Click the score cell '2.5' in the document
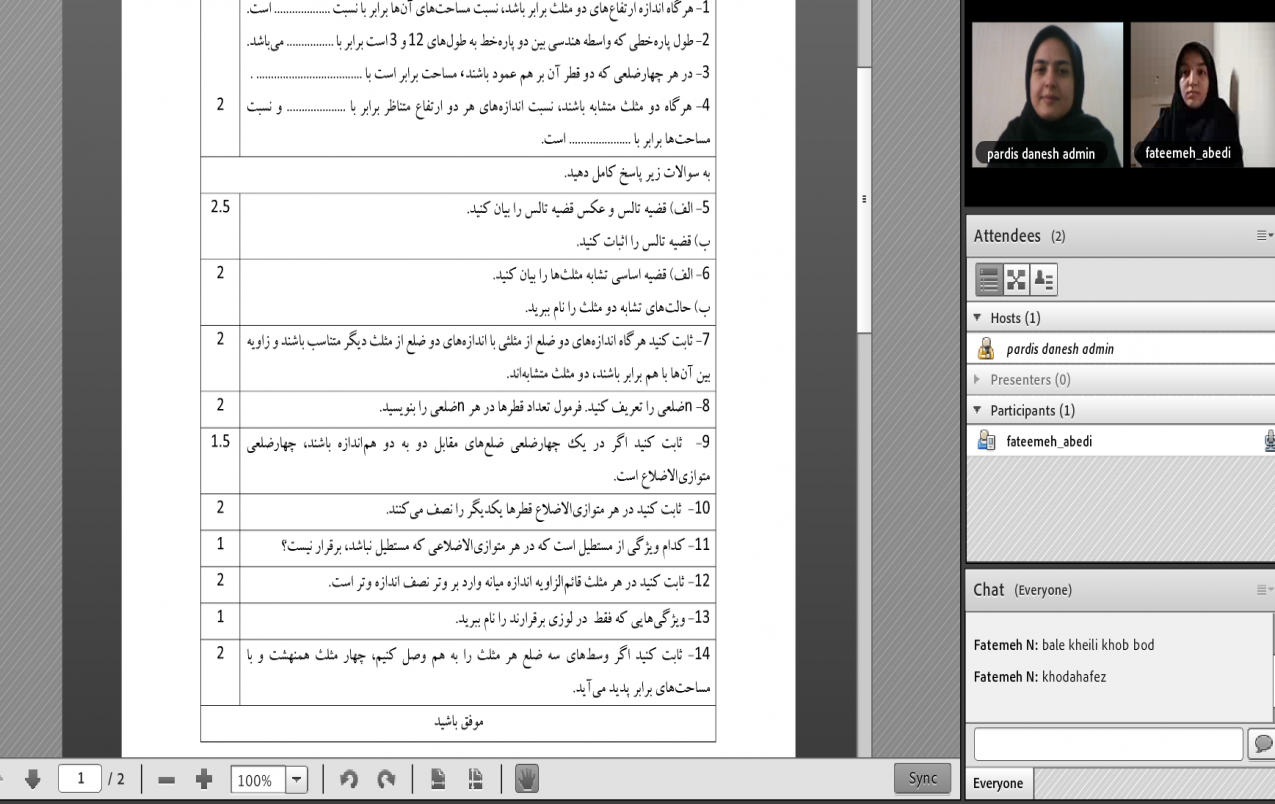The height and width of the screenshot is (804, 1275). pos(220,208)
